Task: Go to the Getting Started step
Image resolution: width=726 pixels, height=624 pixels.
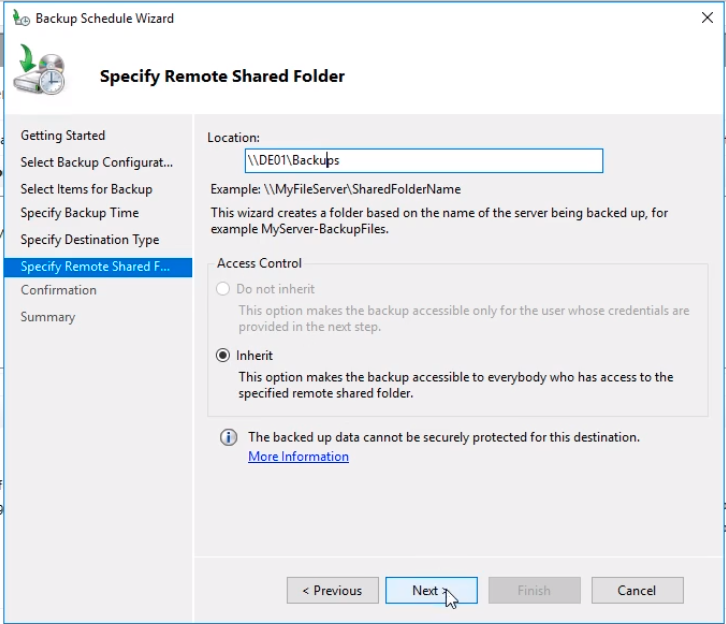Action: [63, 136]
